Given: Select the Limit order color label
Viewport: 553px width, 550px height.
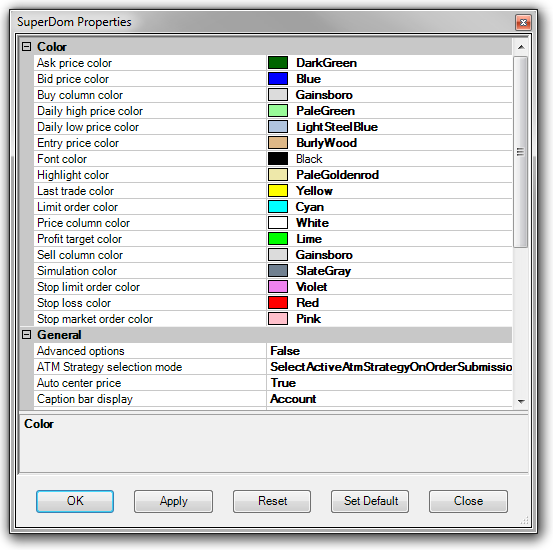Looking at the screenshot, I should (x=77, y=207).
